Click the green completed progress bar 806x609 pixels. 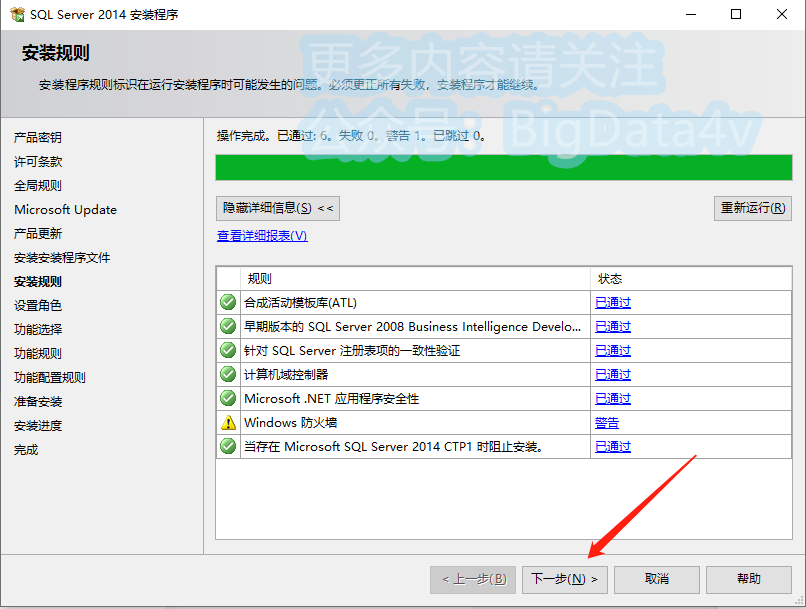pyautogui.click(x=504, y=168)
